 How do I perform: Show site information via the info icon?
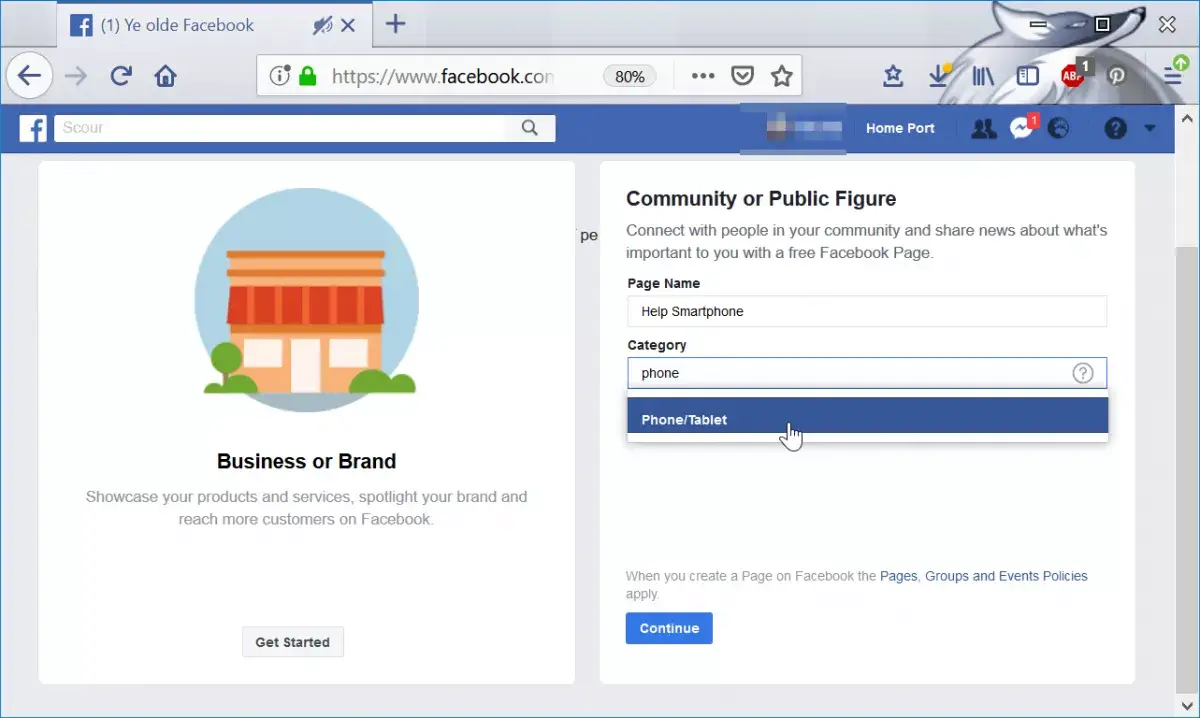(280, 76)
